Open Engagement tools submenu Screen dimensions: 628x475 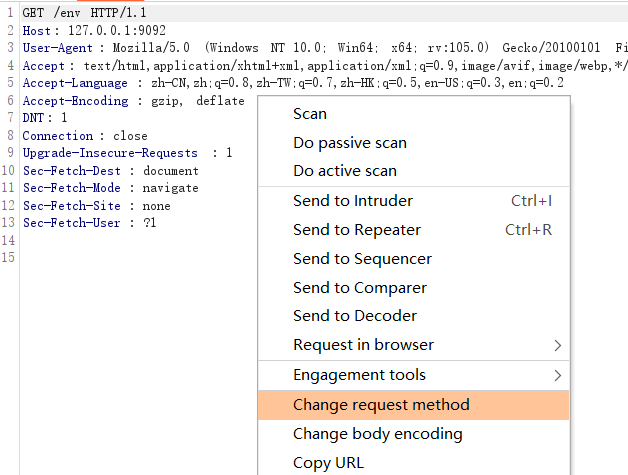pyautogui.click(x=413, y=375)
